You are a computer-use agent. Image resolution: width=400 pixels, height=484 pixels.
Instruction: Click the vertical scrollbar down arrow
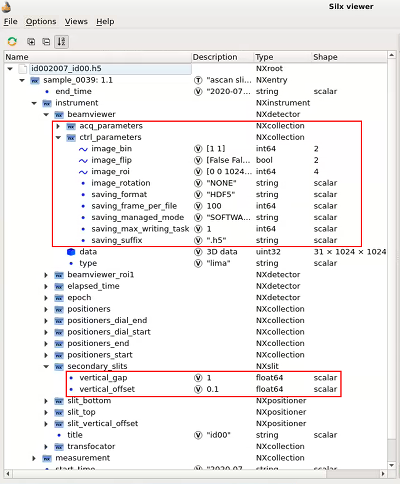[392, 465]
